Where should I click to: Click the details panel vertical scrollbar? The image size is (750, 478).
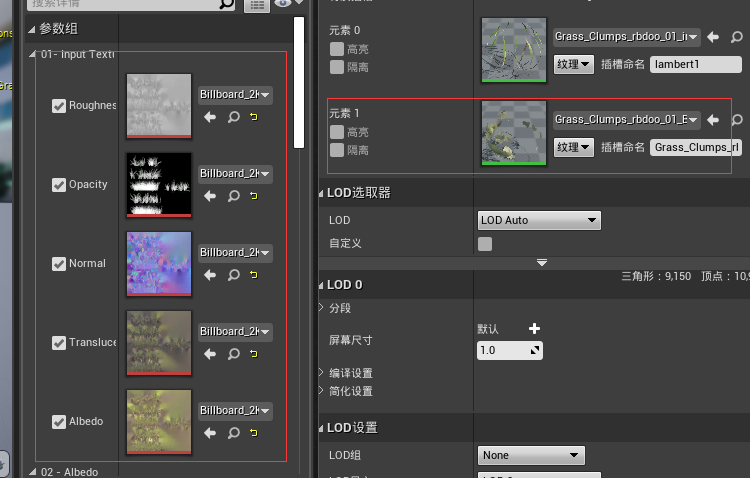[x=299, y=82]
